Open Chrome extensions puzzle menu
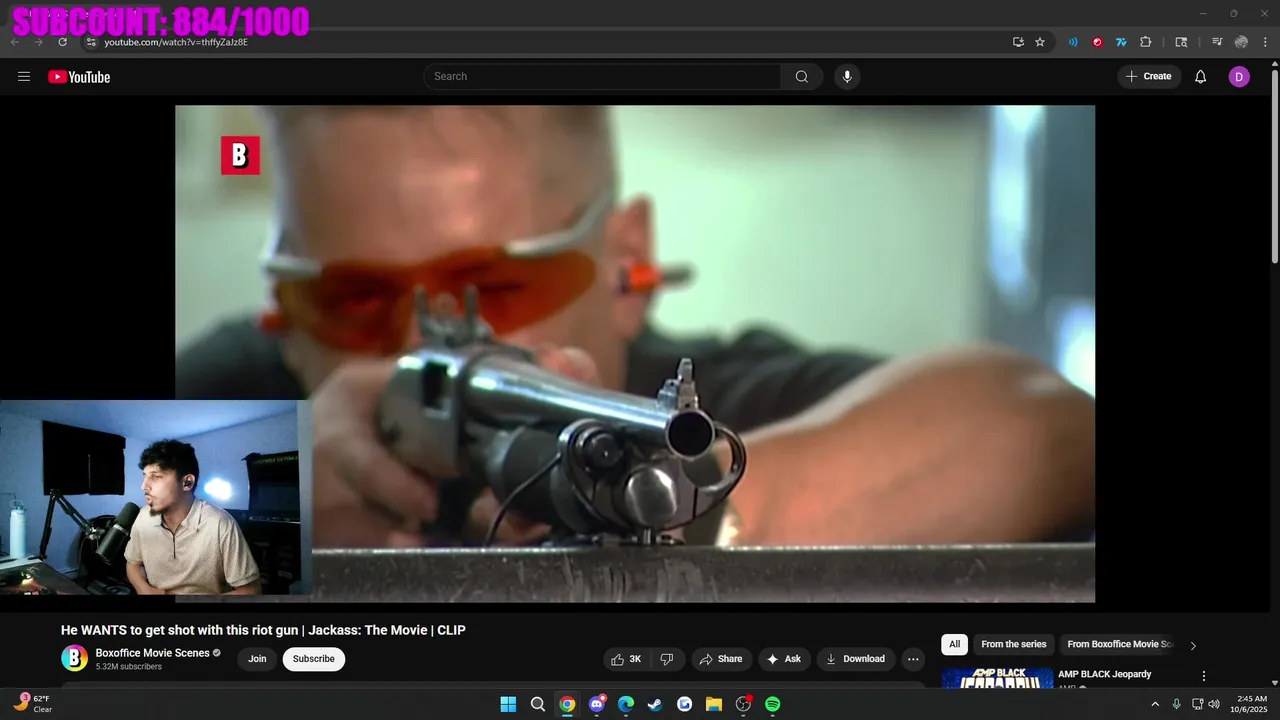Viewport: 1280px width, 720px height. 1146,42
